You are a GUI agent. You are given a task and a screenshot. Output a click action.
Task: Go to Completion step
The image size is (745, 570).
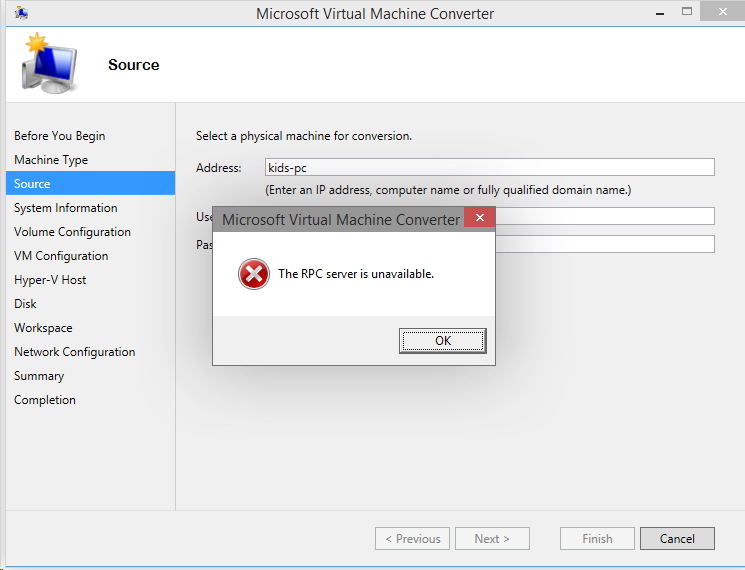pos(45,399)
